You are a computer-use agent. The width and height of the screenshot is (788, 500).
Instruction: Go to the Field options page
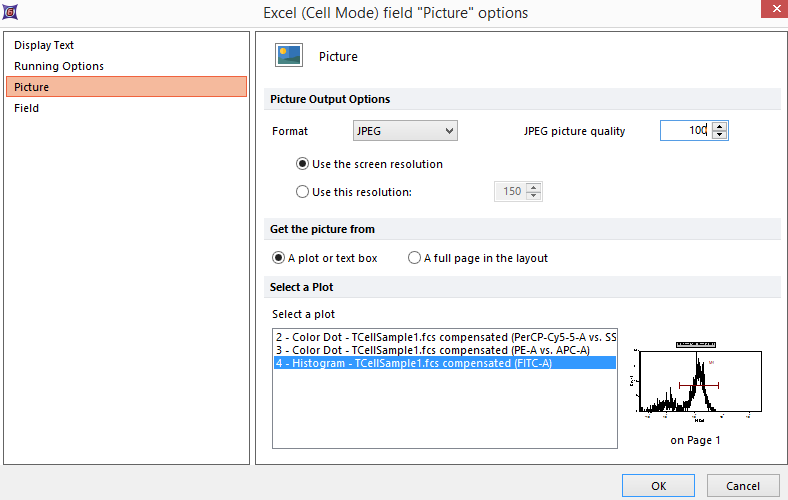pyautogui.click(x=27, y=108)
